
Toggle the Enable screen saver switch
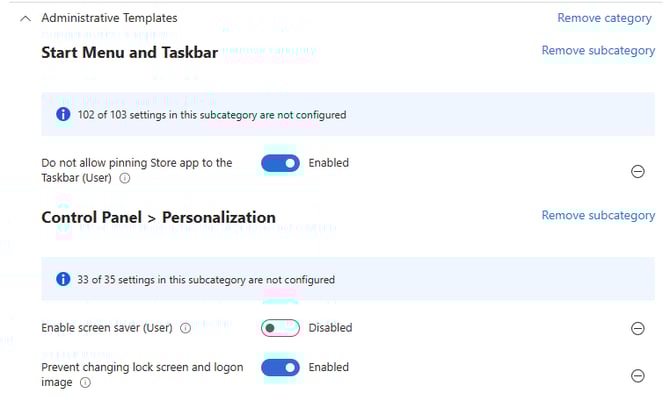(x=281, y=327)
